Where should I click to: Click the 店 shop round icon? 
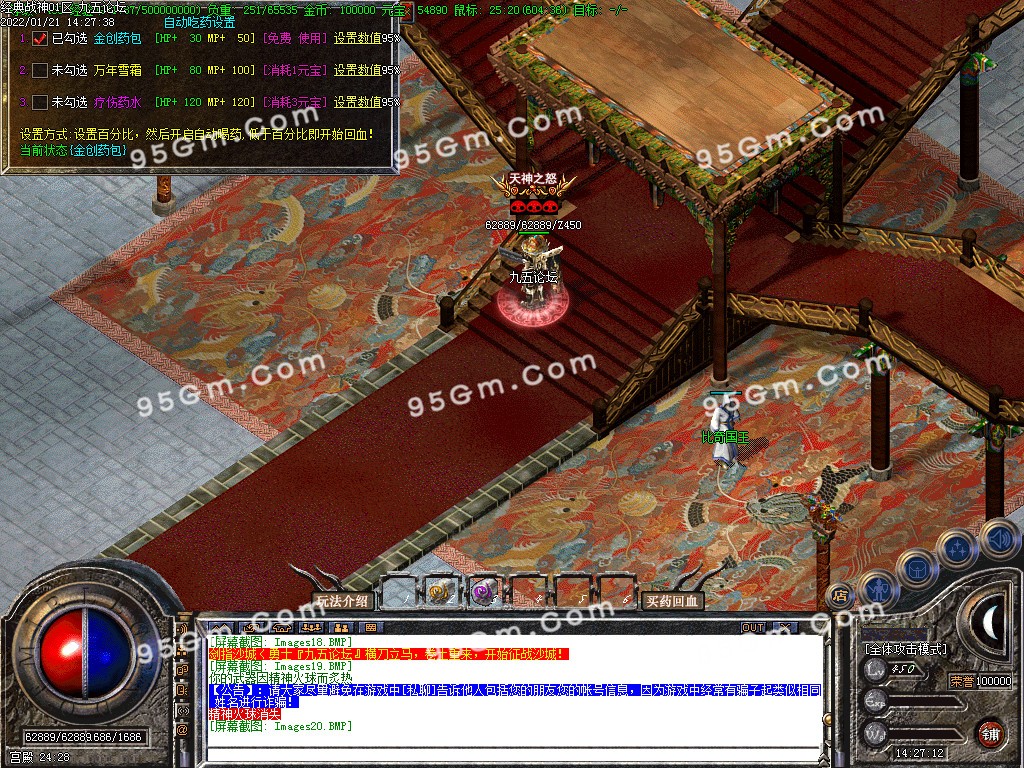[840, 596]
